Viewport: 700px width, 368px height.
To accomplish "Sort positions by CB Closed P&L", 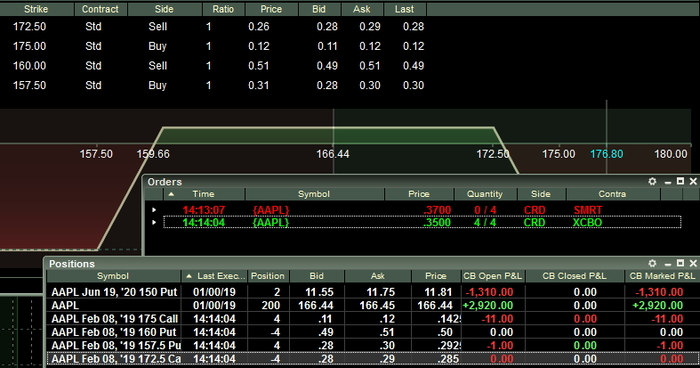I will coord(574,276).
